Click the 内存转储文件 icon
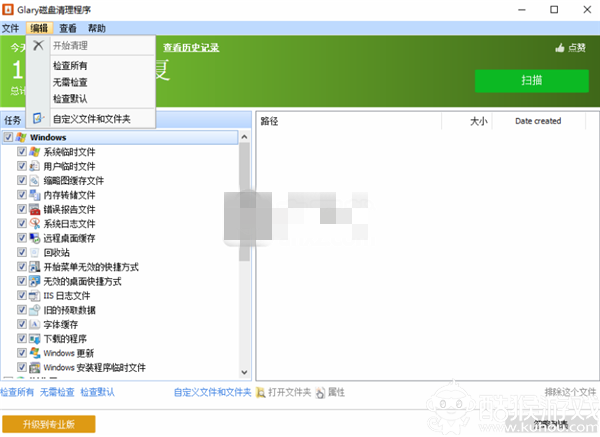The width and height of the screenshot is (600, 437). tap(34, 195)
